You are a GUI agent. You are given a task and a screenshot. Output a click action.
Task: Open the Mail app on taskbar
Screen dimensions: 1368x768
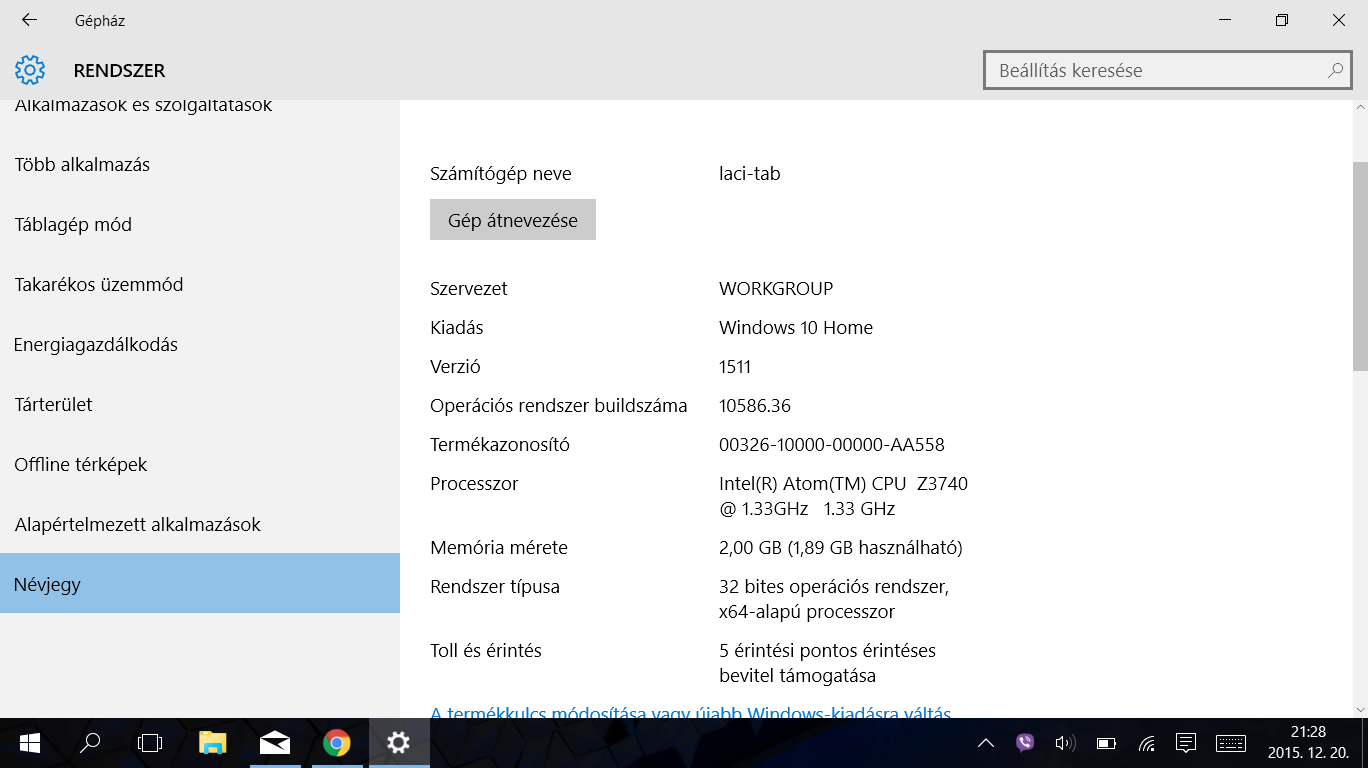click(274, 743)
